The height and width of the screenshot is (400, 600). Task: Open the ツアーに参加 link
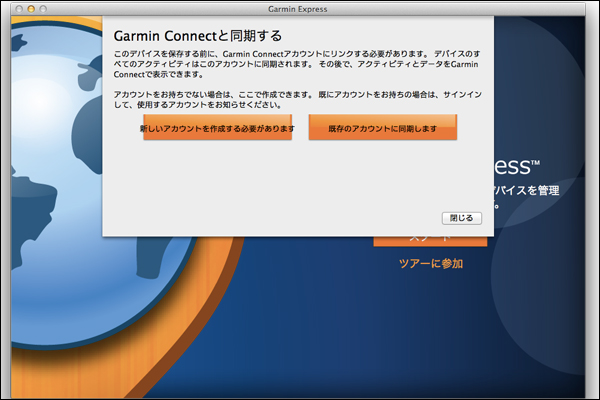point(431,263)
